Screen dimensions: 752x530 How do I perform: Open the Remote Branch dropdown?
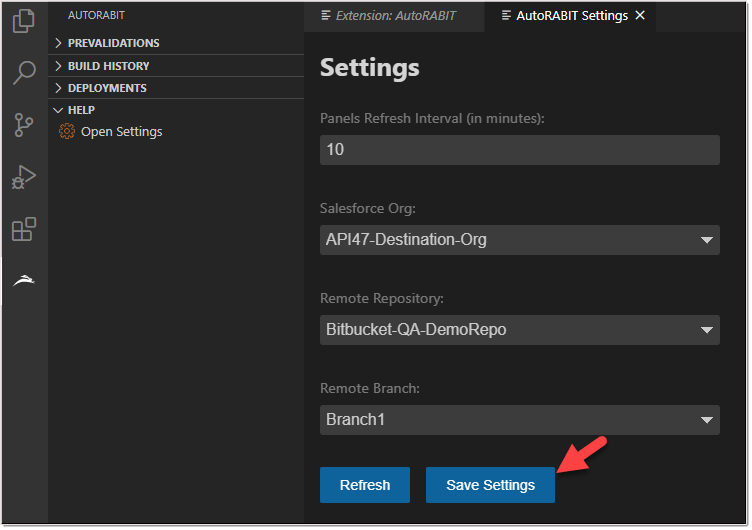(521, 421)
